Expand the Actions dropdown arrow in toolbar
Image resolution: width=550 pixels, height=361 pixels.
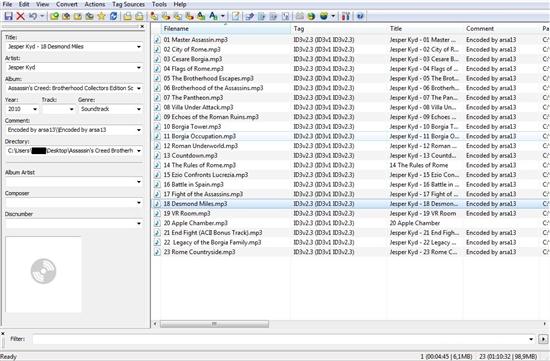coord(223,16)
